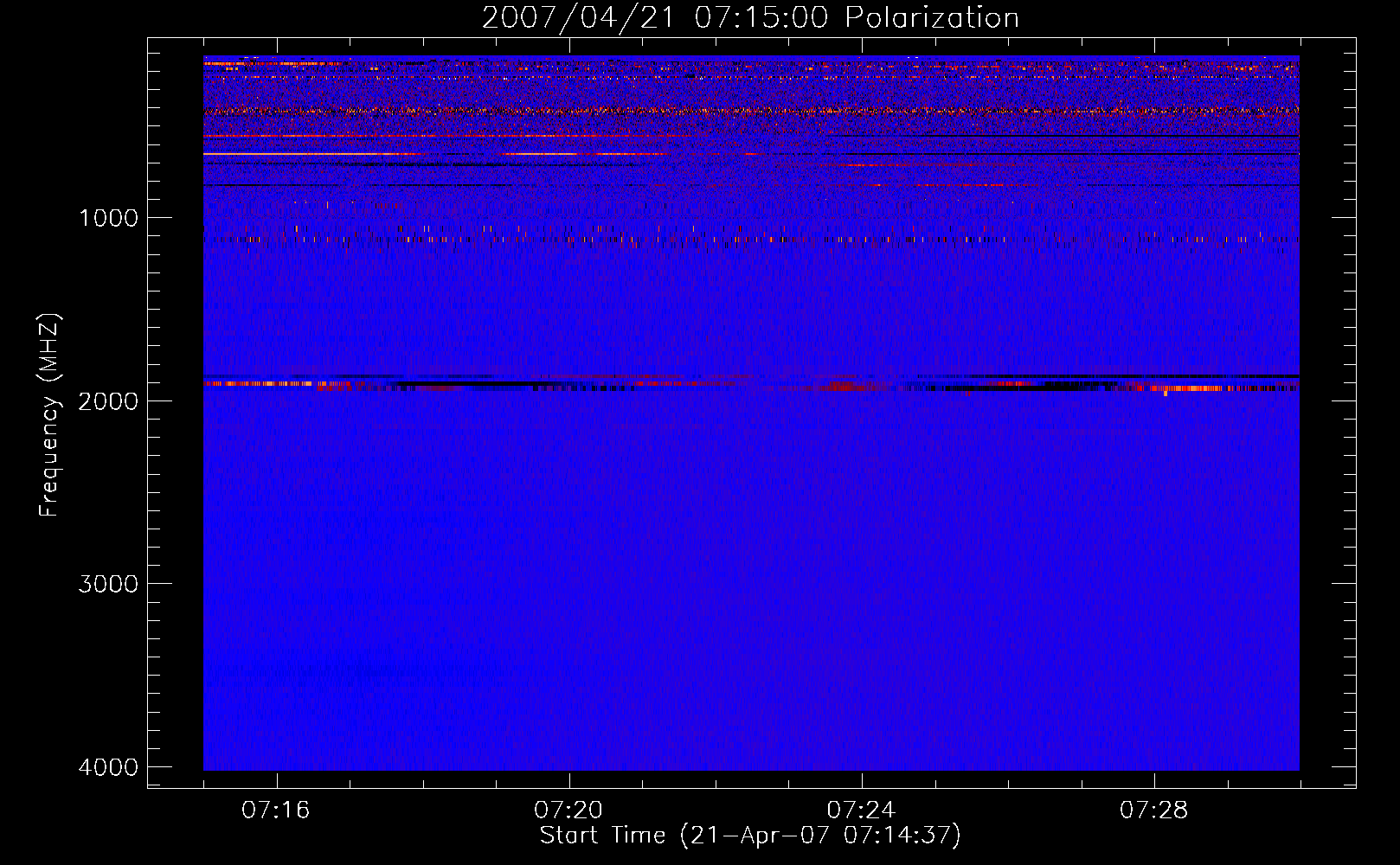Viewport: 1400px width, 865px height.
Task: Click the 'Frequency (MHZ)' axis label
Action: (50, 415)
